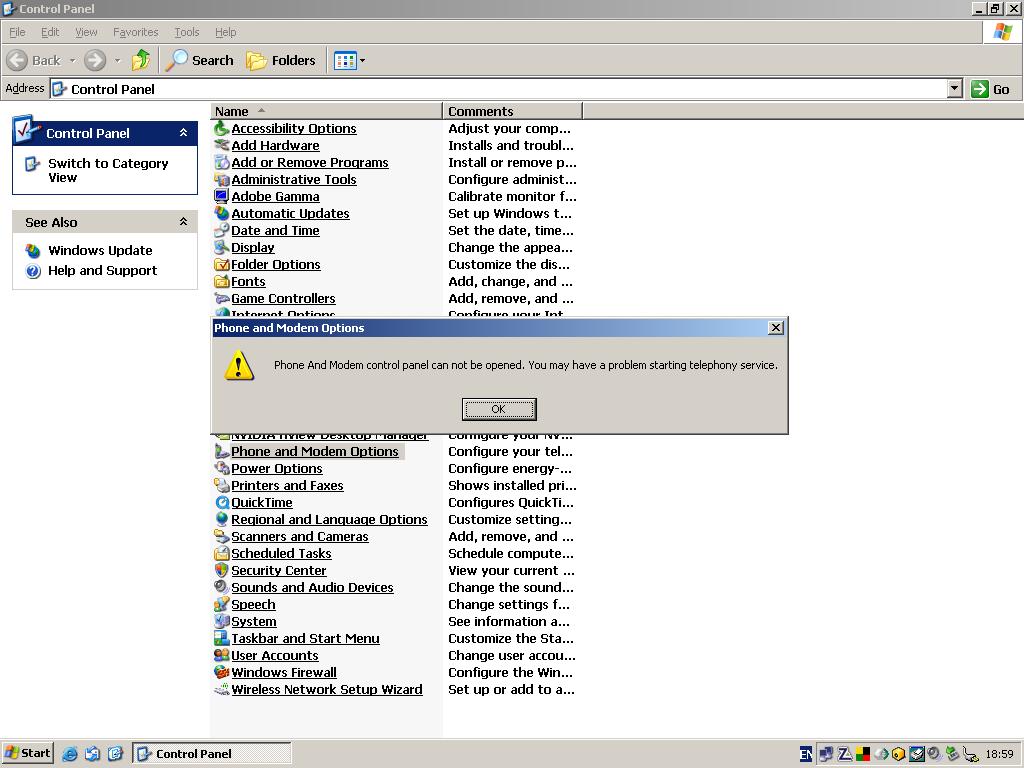
Task: Click the Power Options icon
Action: point(222,468)
